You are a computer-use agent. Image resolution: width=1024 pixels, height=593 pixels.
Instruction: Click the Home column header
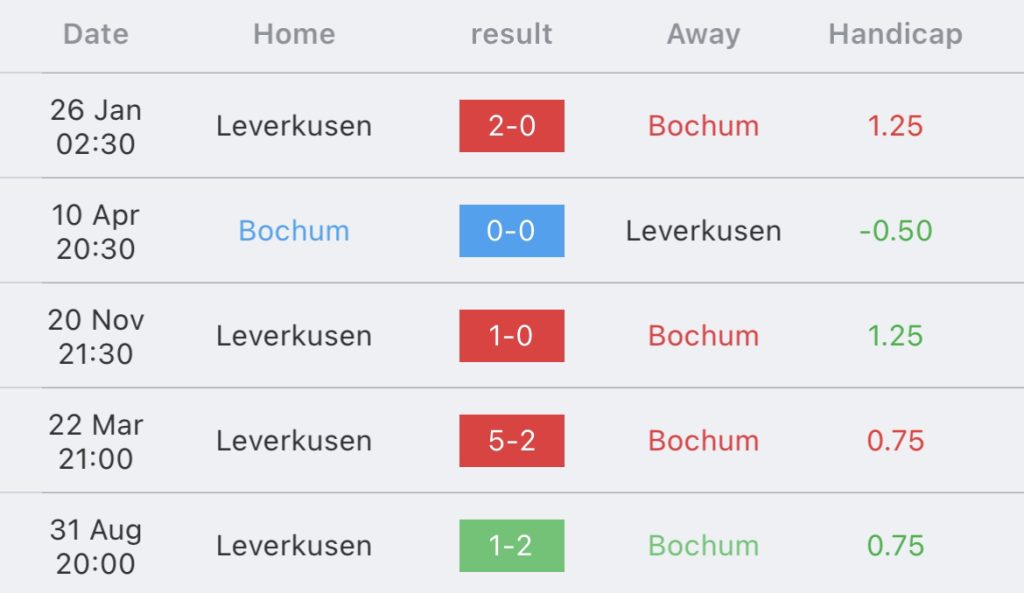294,34
